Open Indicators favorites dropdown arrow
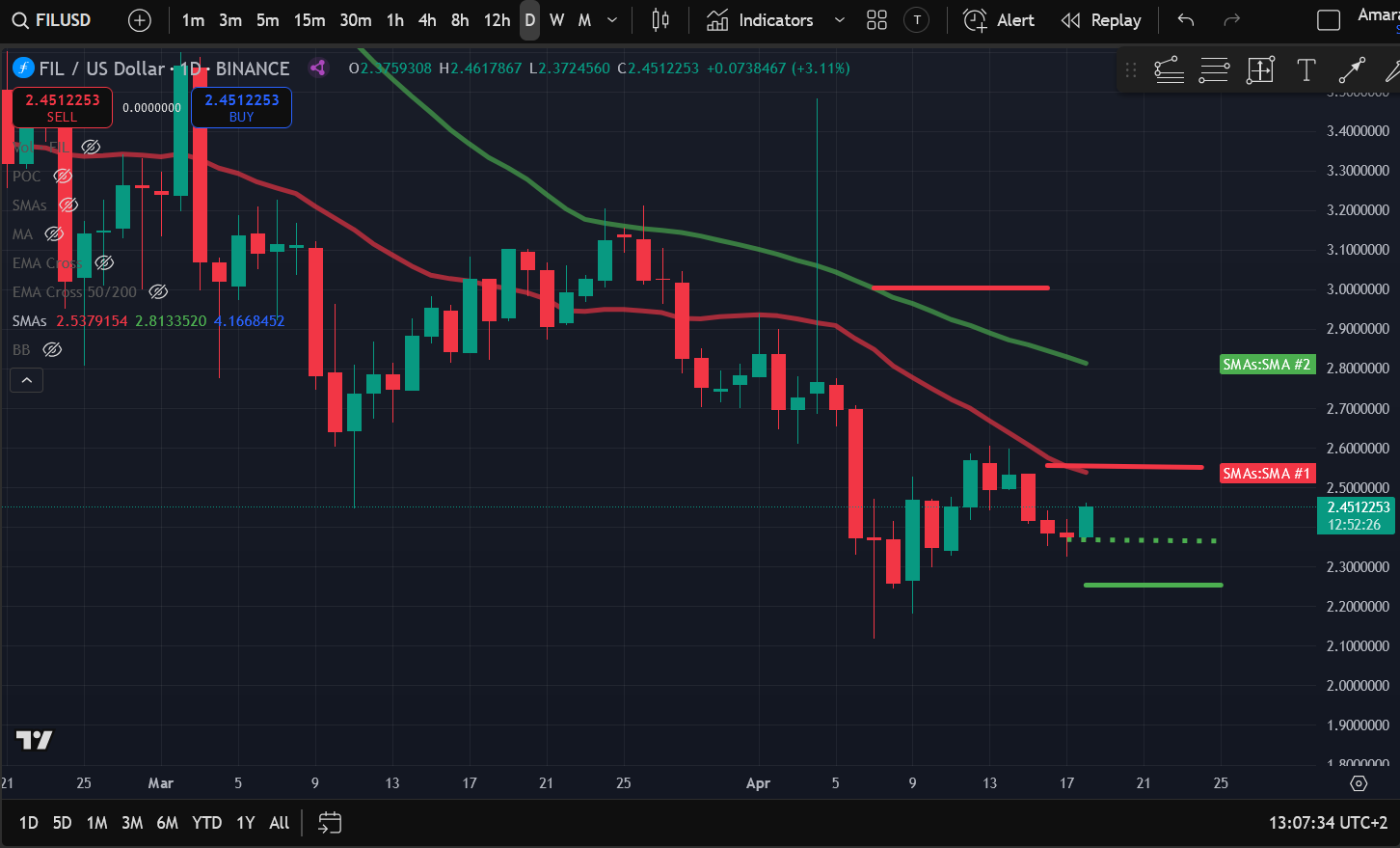The image size is (1400, 848). coord(839,20)
